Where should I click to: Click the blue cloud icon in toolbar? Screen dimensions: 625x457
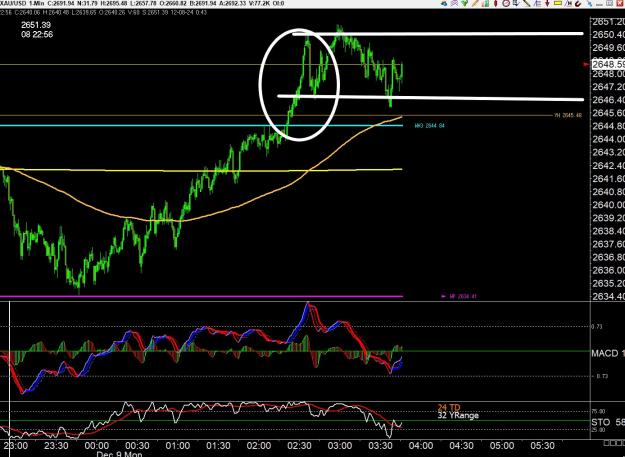coord(444,3)
